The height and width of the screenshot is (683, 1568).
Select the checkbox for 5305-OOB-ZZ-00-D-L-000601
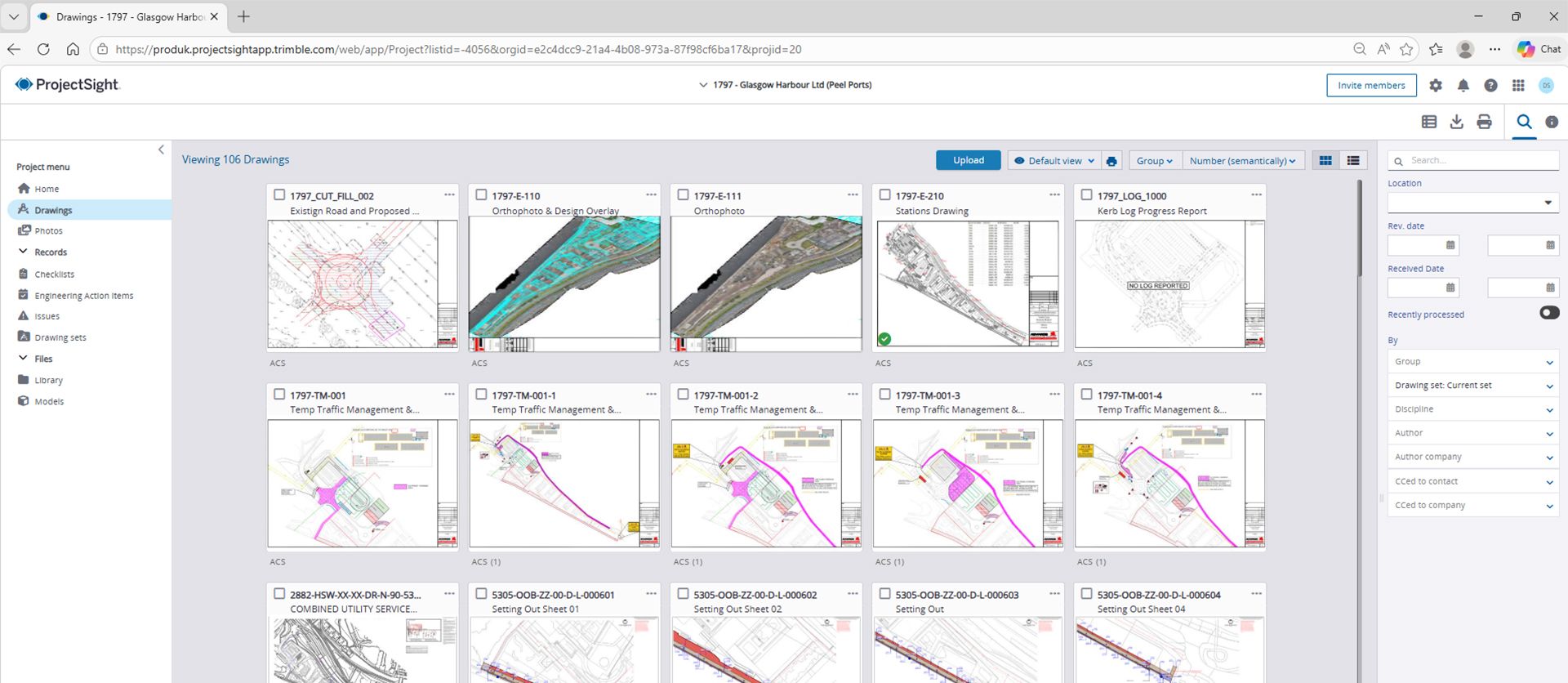(x=481, y=594)
